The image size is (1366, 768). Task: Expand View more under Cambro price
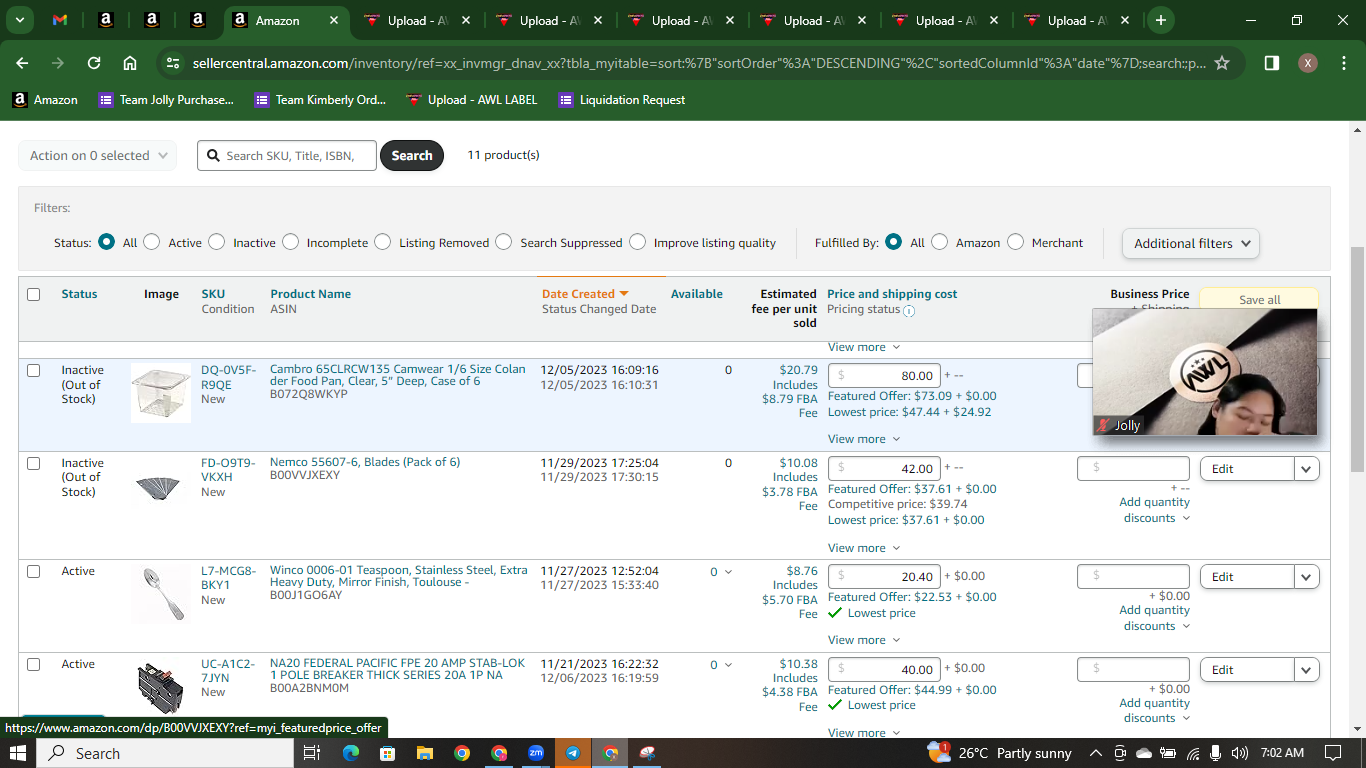[864, 439]
